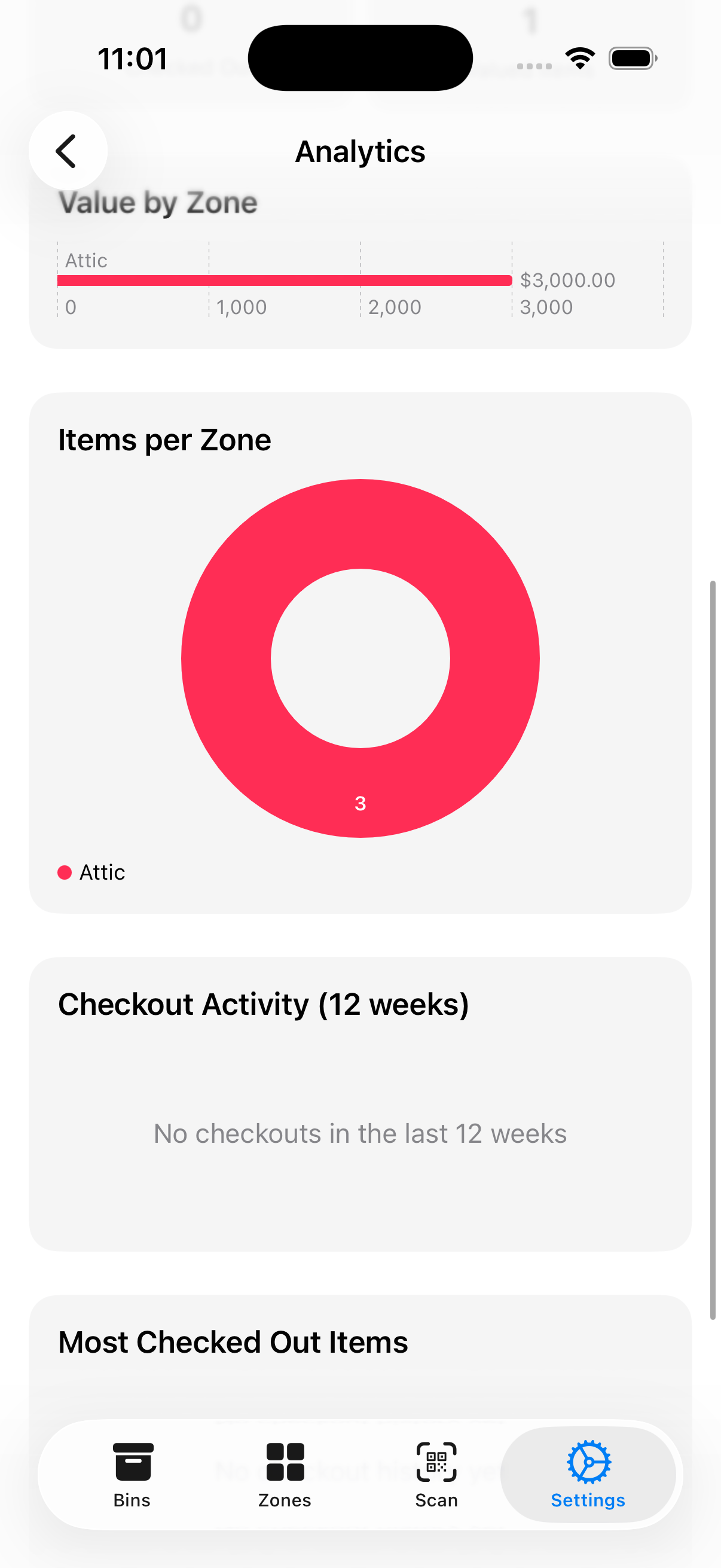
Task: Tap the Most Checked Out Items header
Action: point(233,1341)
